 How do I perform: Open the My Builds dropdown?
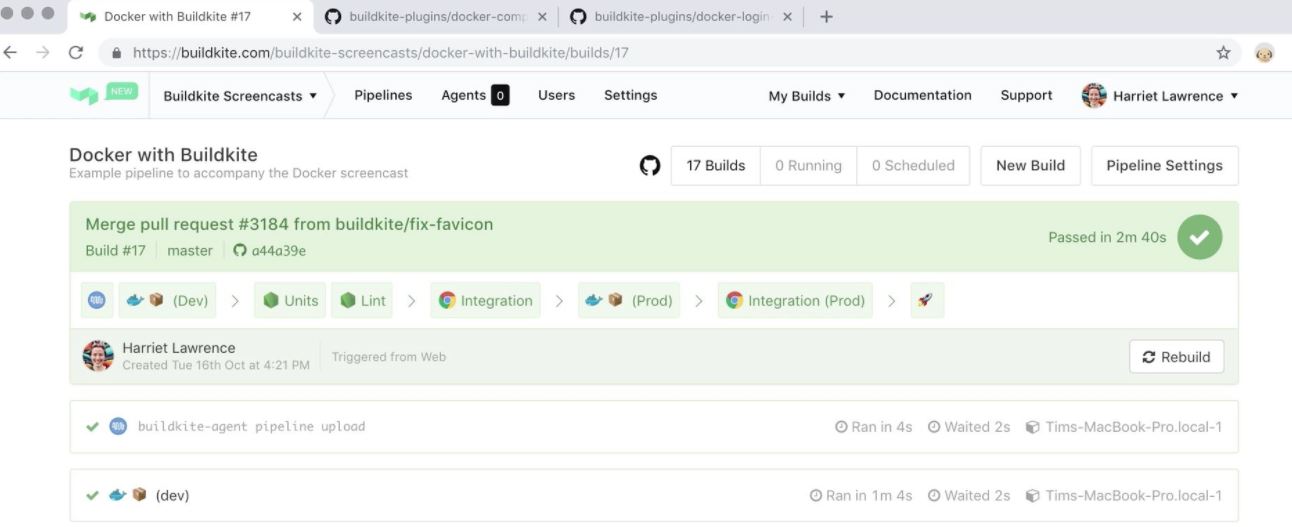807,96
